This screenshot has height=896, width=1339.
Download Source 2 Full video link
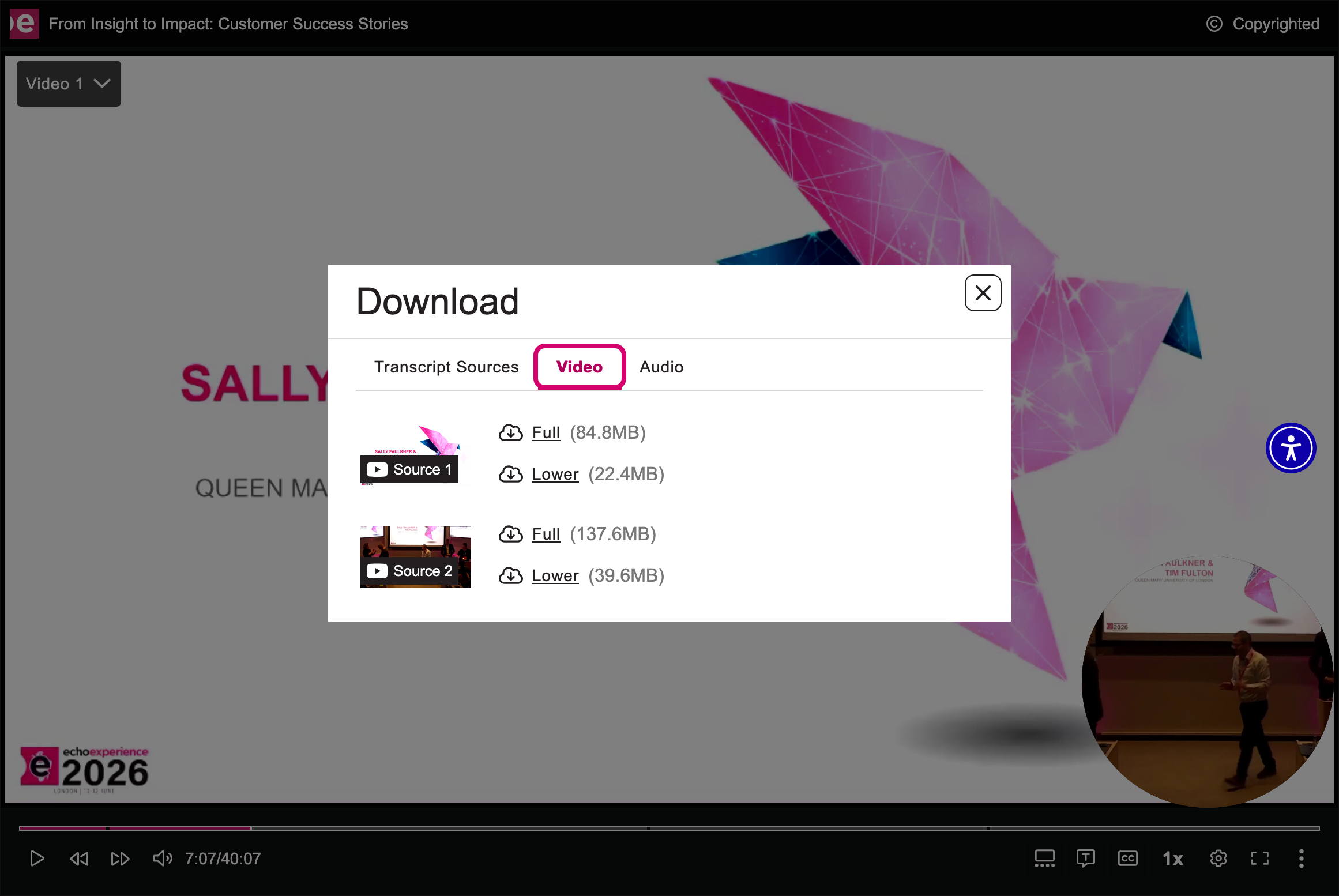(546, 534)
